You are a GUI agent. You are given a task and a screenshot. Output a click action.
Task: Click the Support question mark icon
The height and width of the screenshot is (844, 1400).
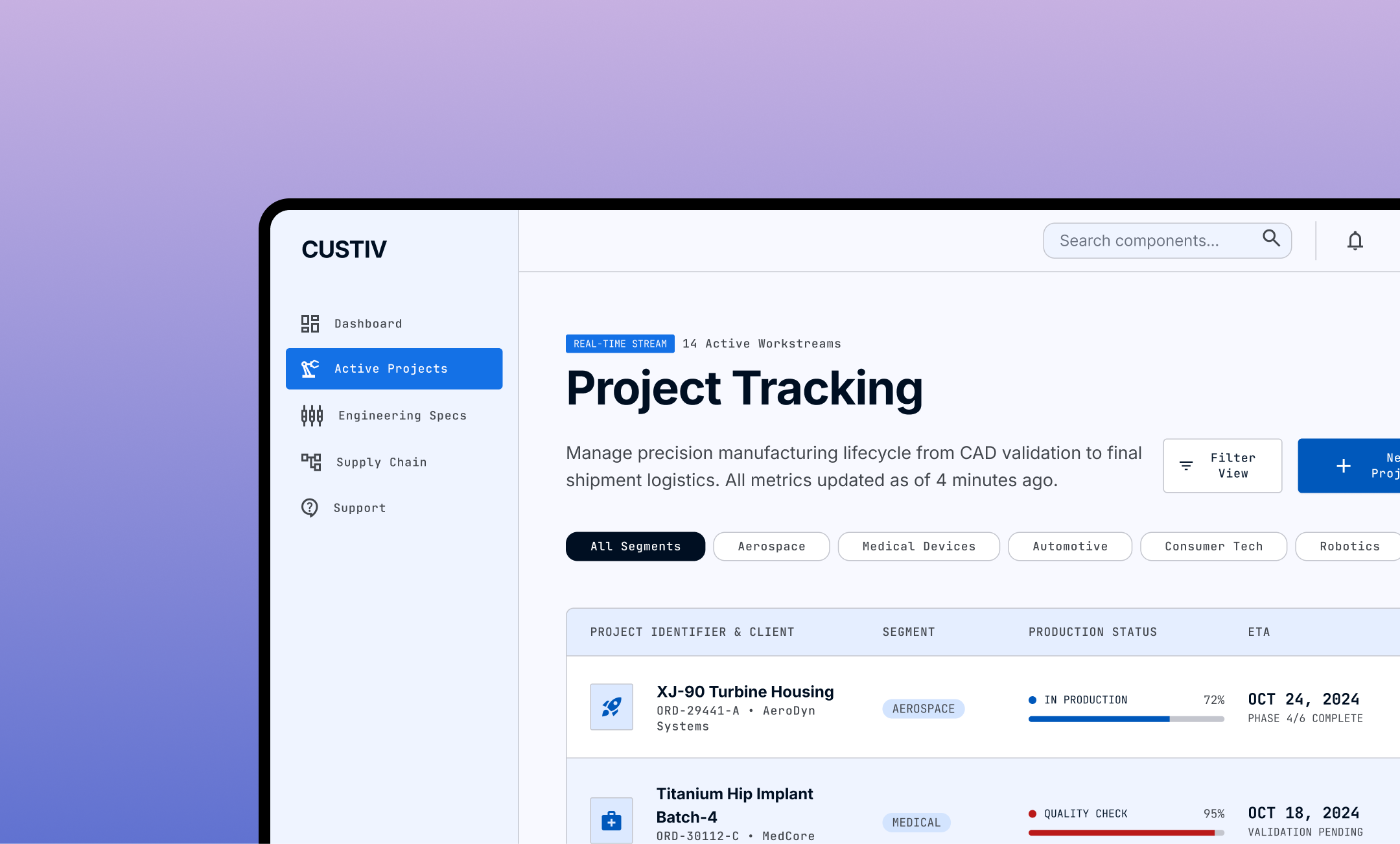[x=310, y=508]
